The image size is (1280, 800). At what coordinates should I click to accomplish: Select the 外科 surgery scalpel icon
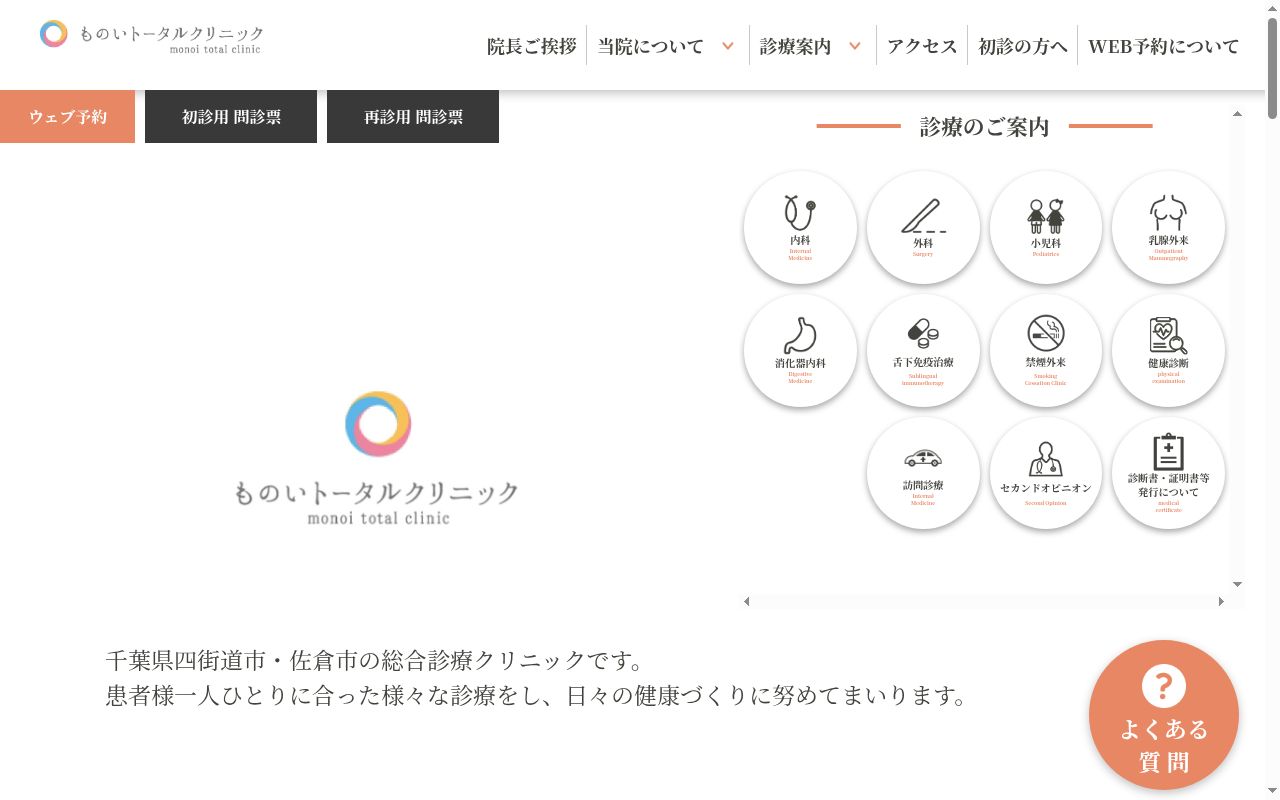[923, 227]
